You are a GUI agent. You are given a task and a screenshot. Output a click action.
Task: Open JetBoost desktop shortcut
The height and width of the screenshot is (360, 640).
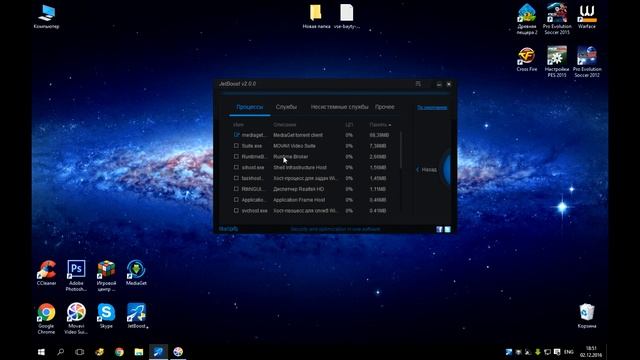(x=136, y=316)
